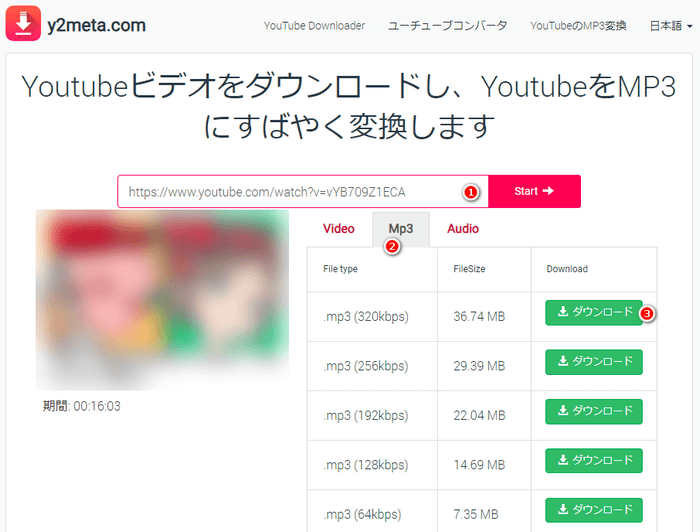Click the main page heading text
Viewport: 700px width, 532px height.
(x=349, y=106)
